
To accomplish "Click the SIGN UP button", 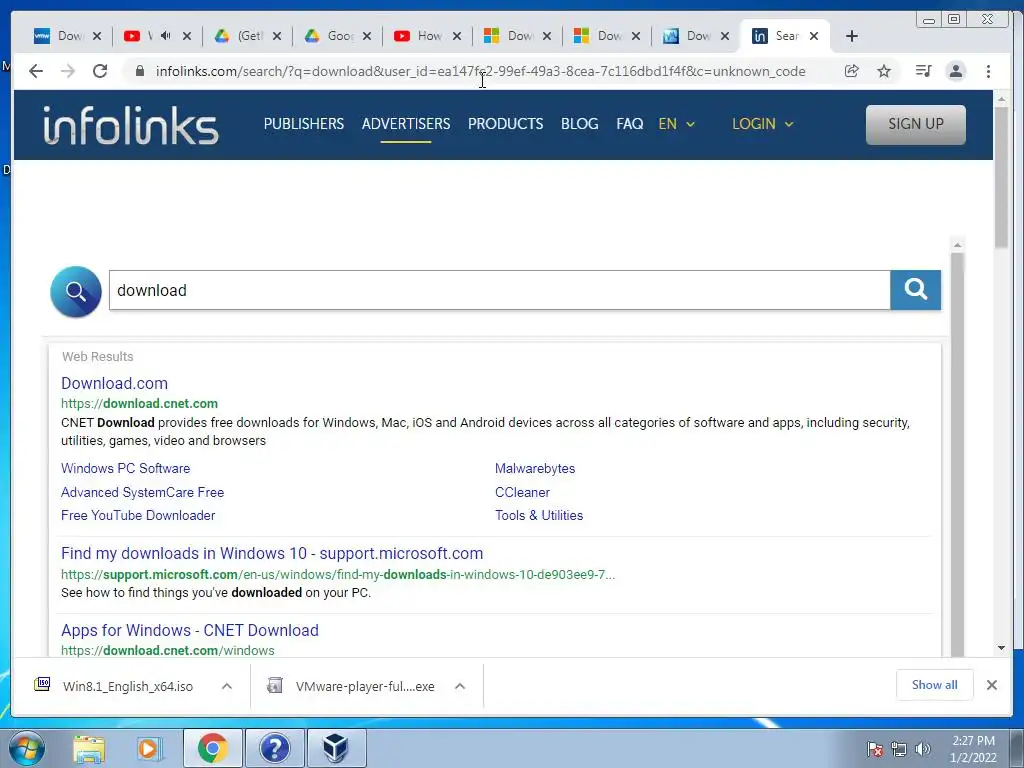I will tap(916, 124).
